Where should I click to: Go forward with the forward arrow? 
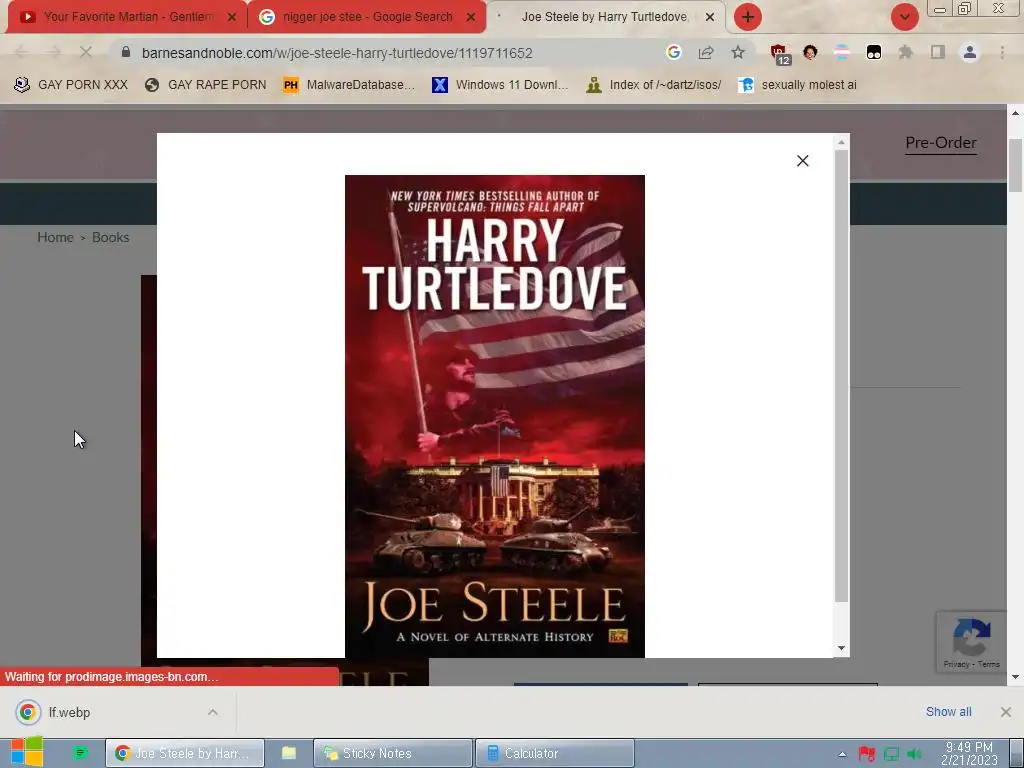click(x=54, y=52)
